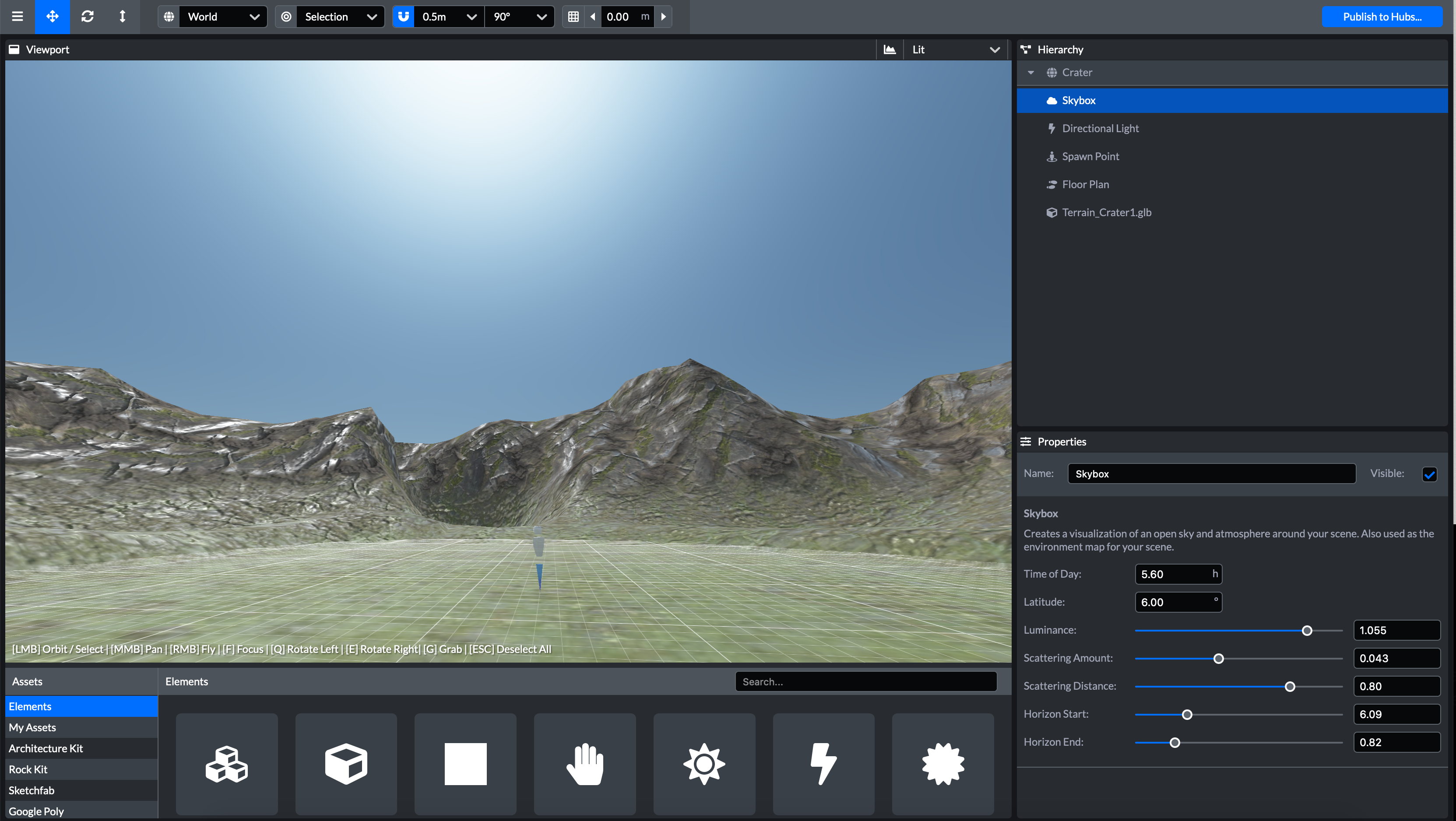Collapse the Crater node in Hierarchy
The image size is (1456, 821).
(x=1030, y=72)
